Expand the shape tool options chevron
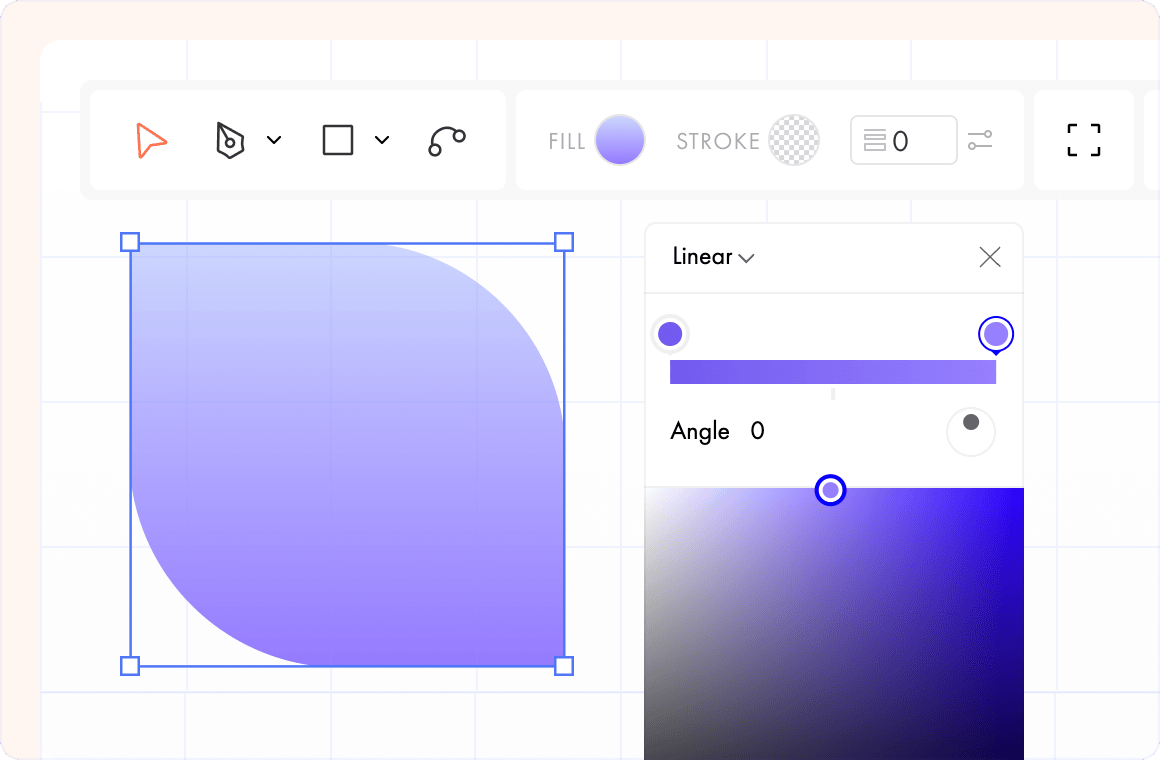1160x760 pixels. pos(382,140)
